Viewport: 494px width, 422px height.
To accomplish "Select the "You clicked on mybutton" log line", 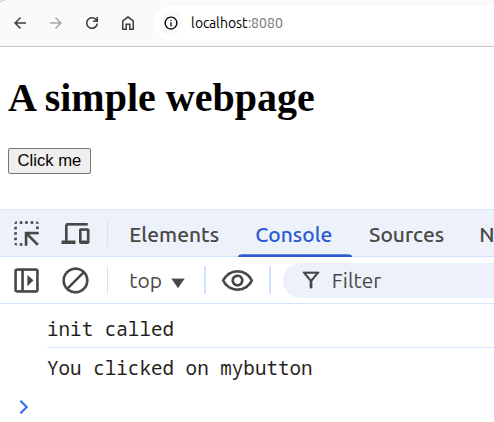I will tap(180, 368).
